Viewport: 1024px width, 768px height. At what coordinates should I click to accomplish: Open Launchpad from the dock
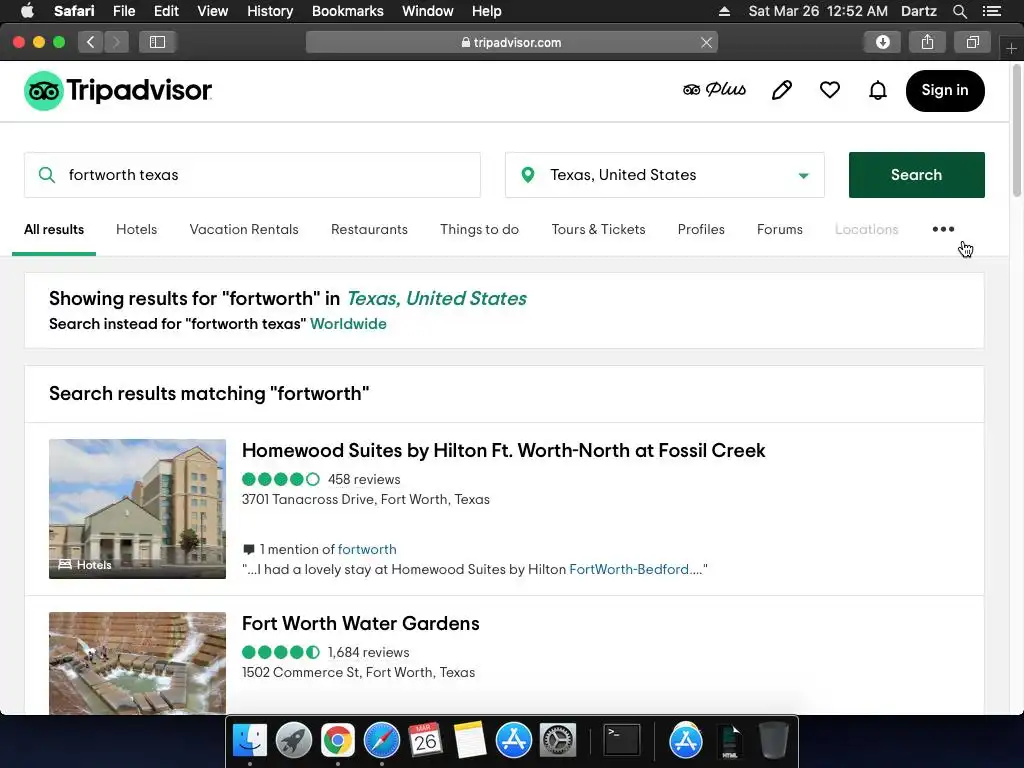coord(294,741)
